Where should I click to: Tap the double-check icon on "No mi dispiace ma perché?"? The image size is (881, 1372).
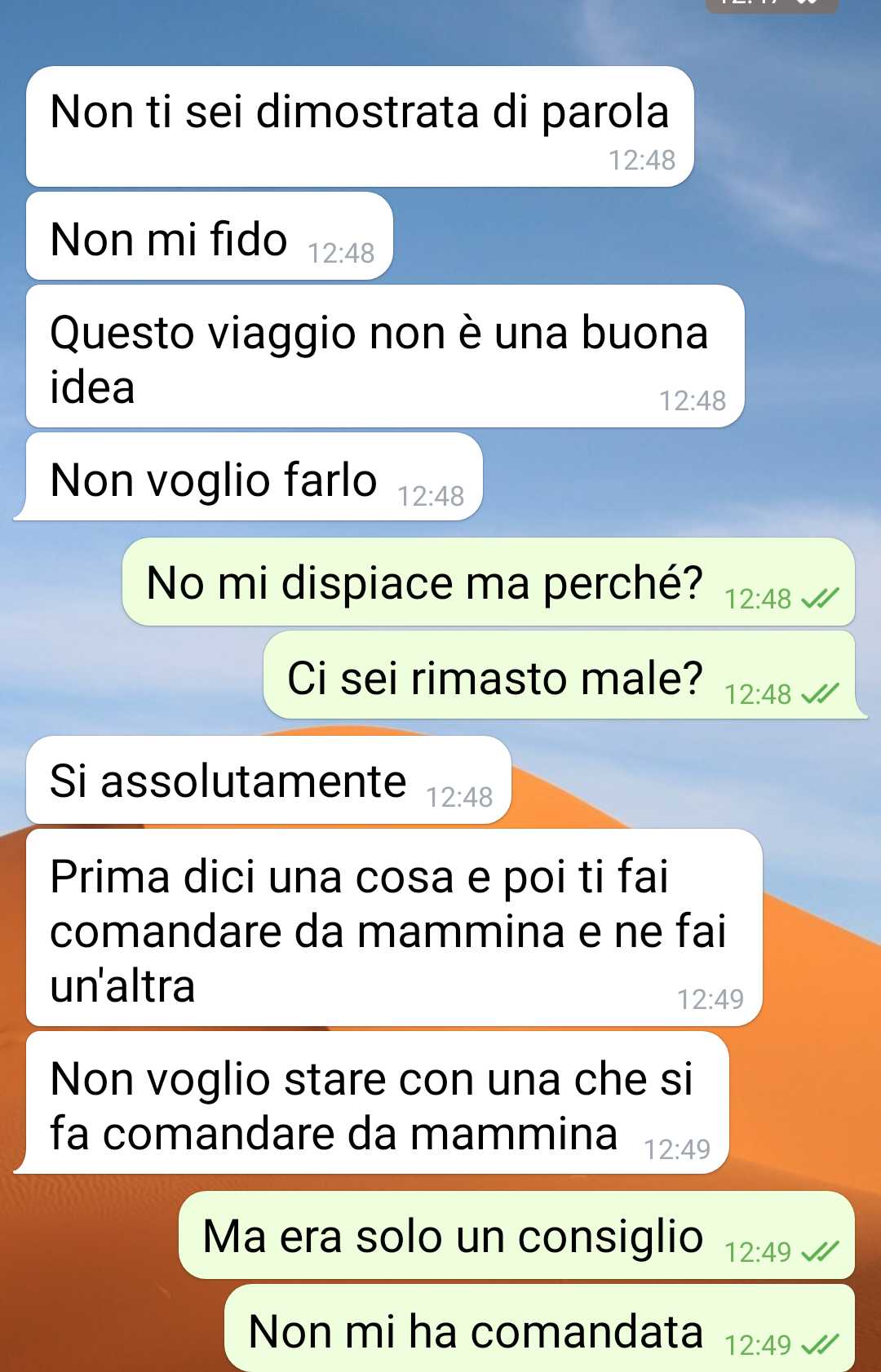click(x=819, y=600)
